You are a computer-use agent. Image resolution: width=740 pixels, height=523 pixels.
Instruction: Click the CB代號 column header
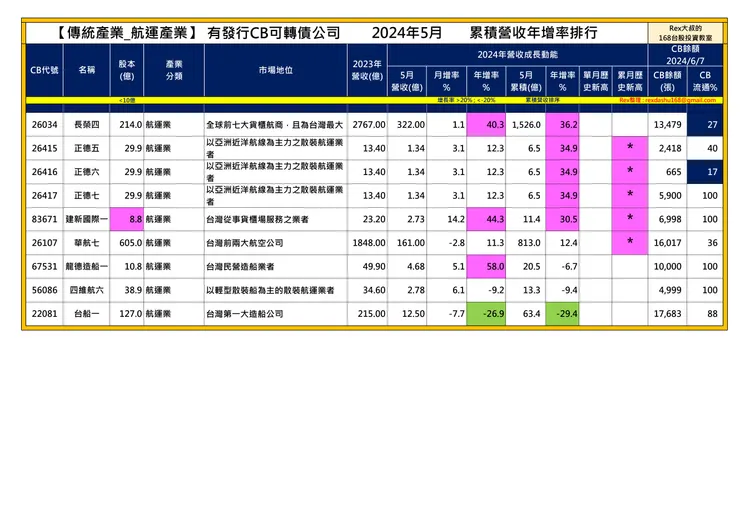[44, 70]
